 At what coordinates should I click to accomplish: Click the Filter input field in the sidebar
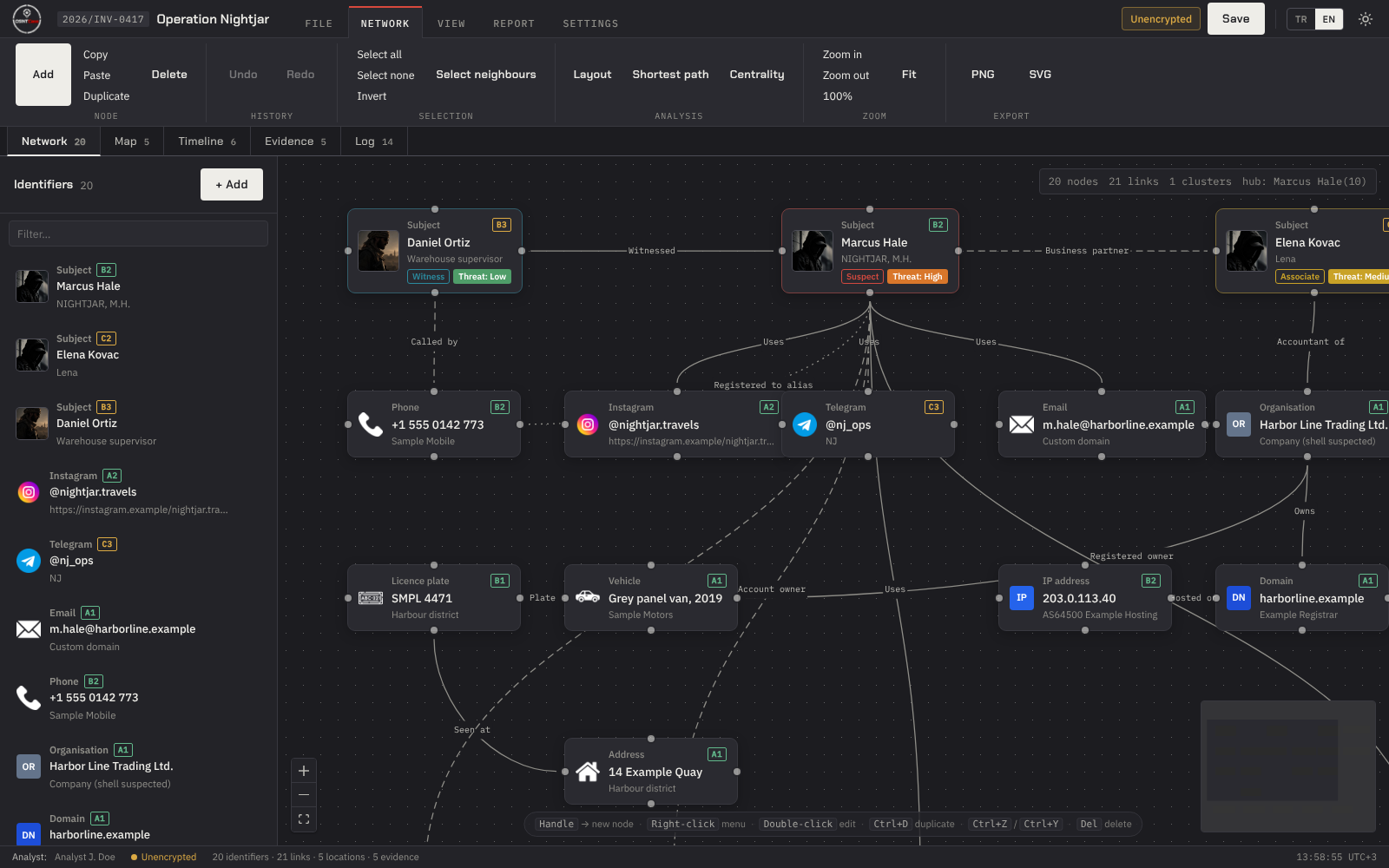coord(138,233)
